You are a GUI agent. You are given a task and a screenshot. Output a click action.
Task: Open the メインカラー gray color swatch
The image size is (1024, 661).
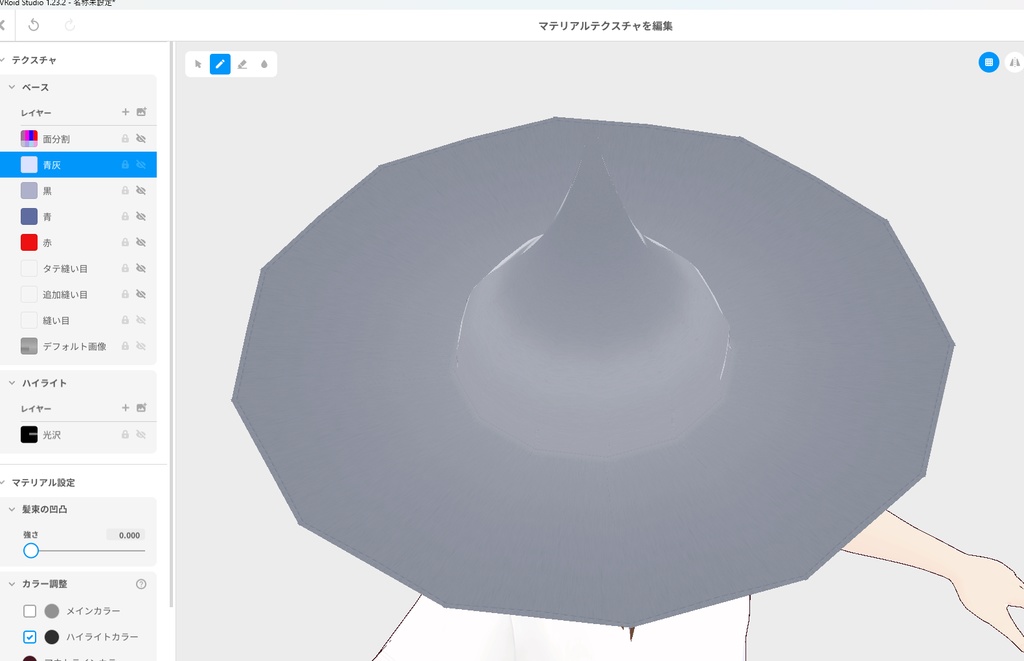(x=52, y=611)
